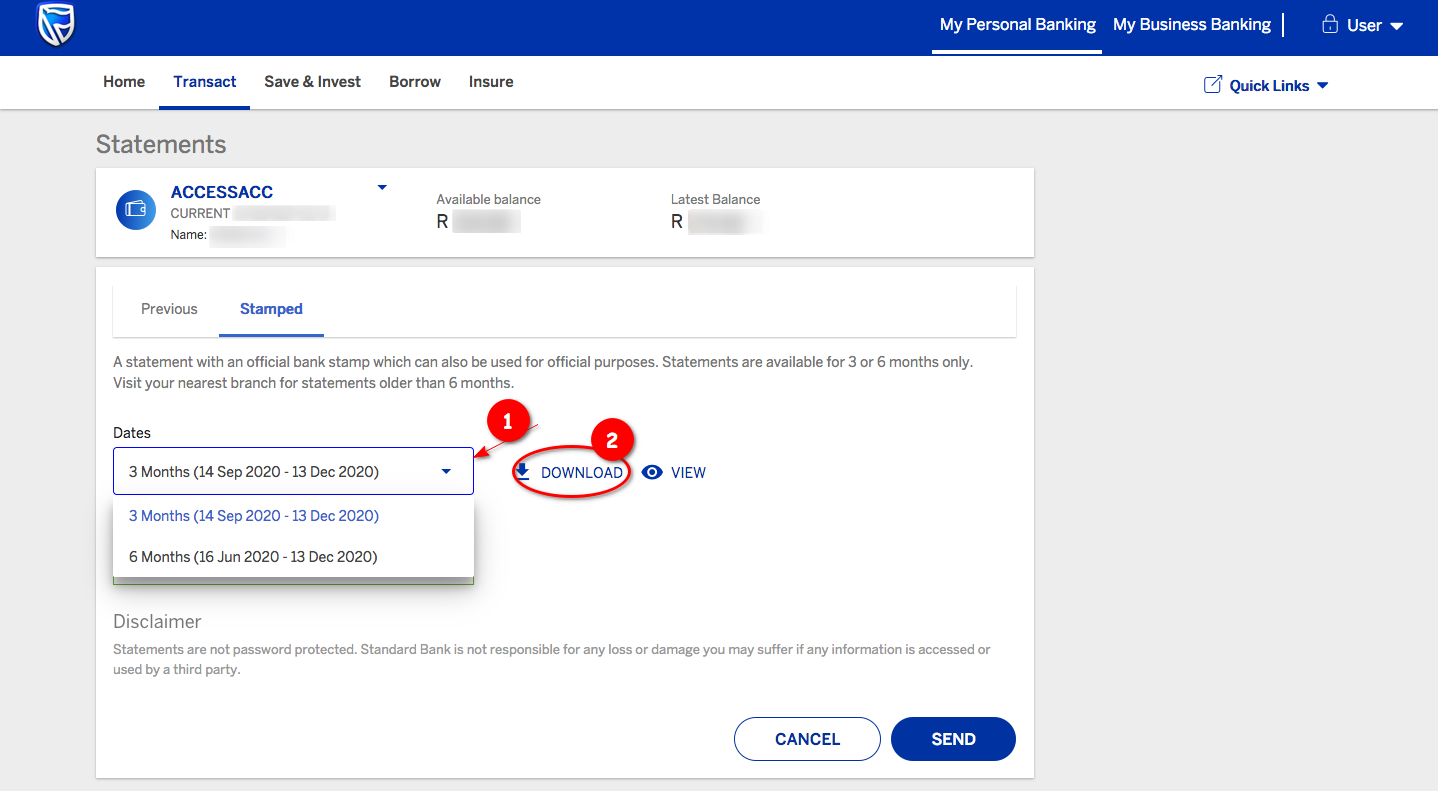Go to Save & Invest menu
Screen dimensions: 1438x791
tap(312, 82)
